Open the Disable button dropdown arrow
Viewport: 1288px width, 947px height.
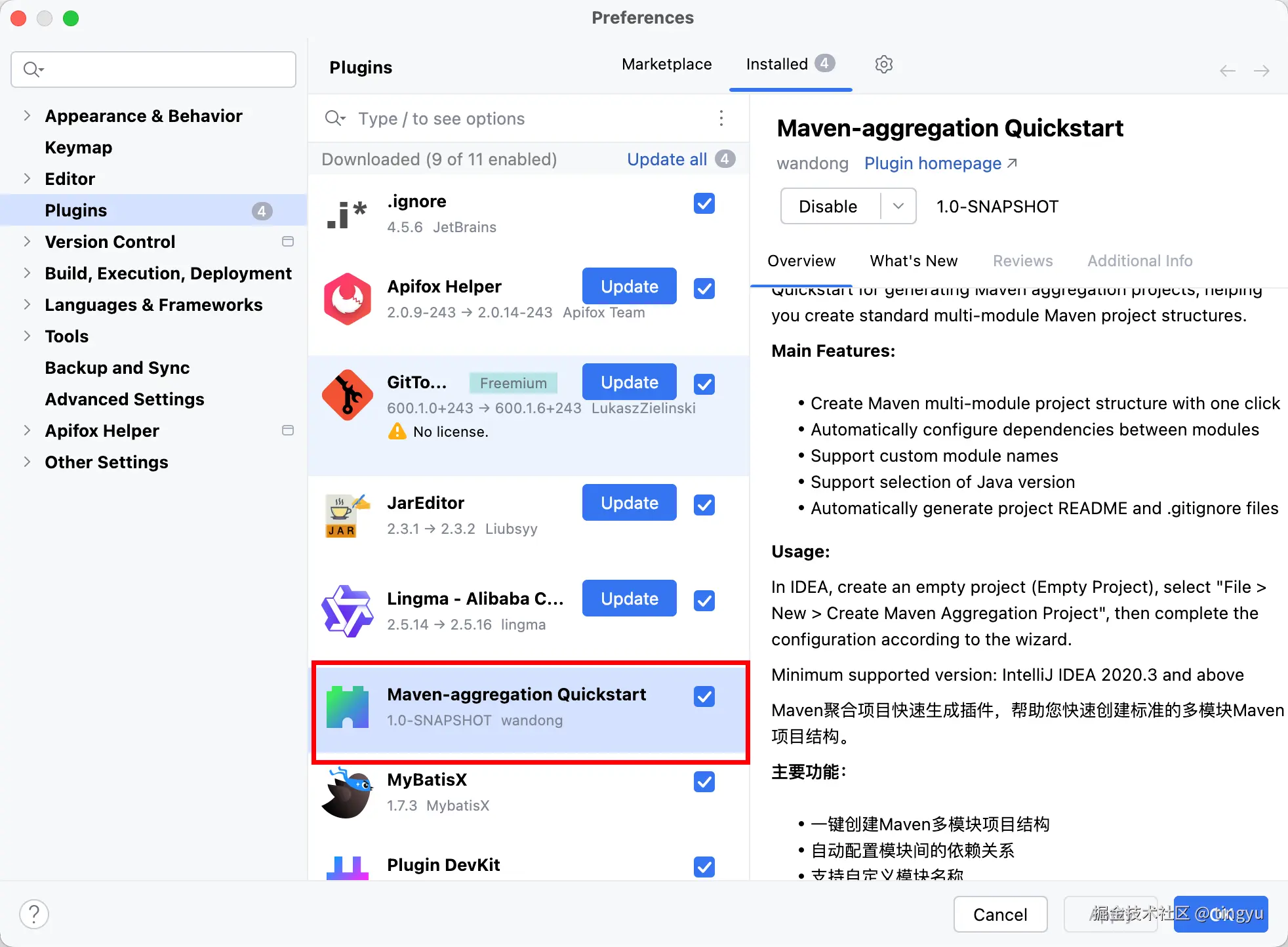[x=898, y=207]
